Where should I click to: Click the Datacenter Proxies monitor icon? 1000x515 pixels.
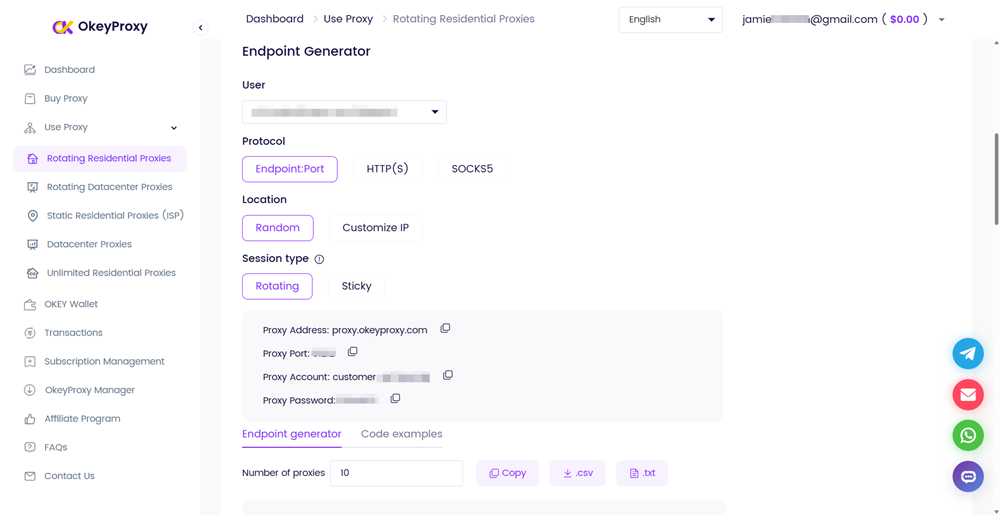[x=33, y=244]
